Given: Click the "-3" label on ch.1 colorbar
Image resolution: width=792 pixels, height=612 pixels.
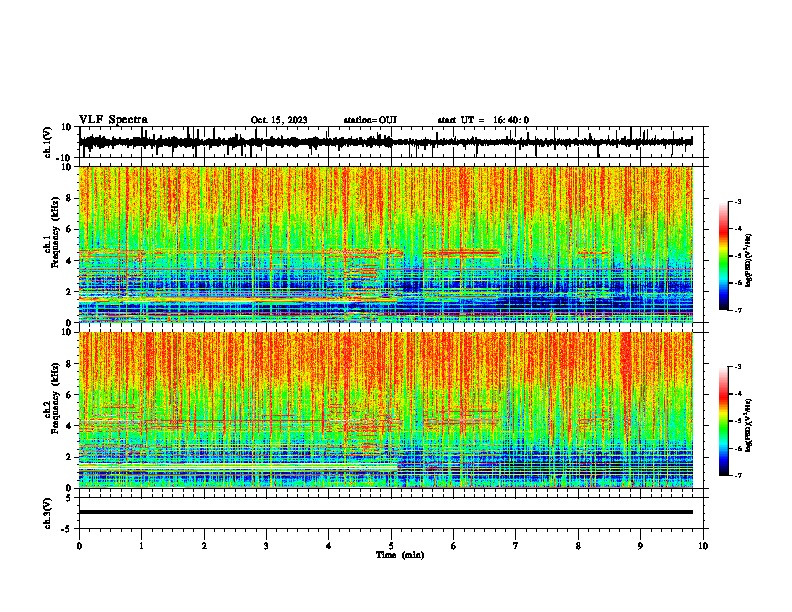Looking at the screenshot, I should coord(738,201).
